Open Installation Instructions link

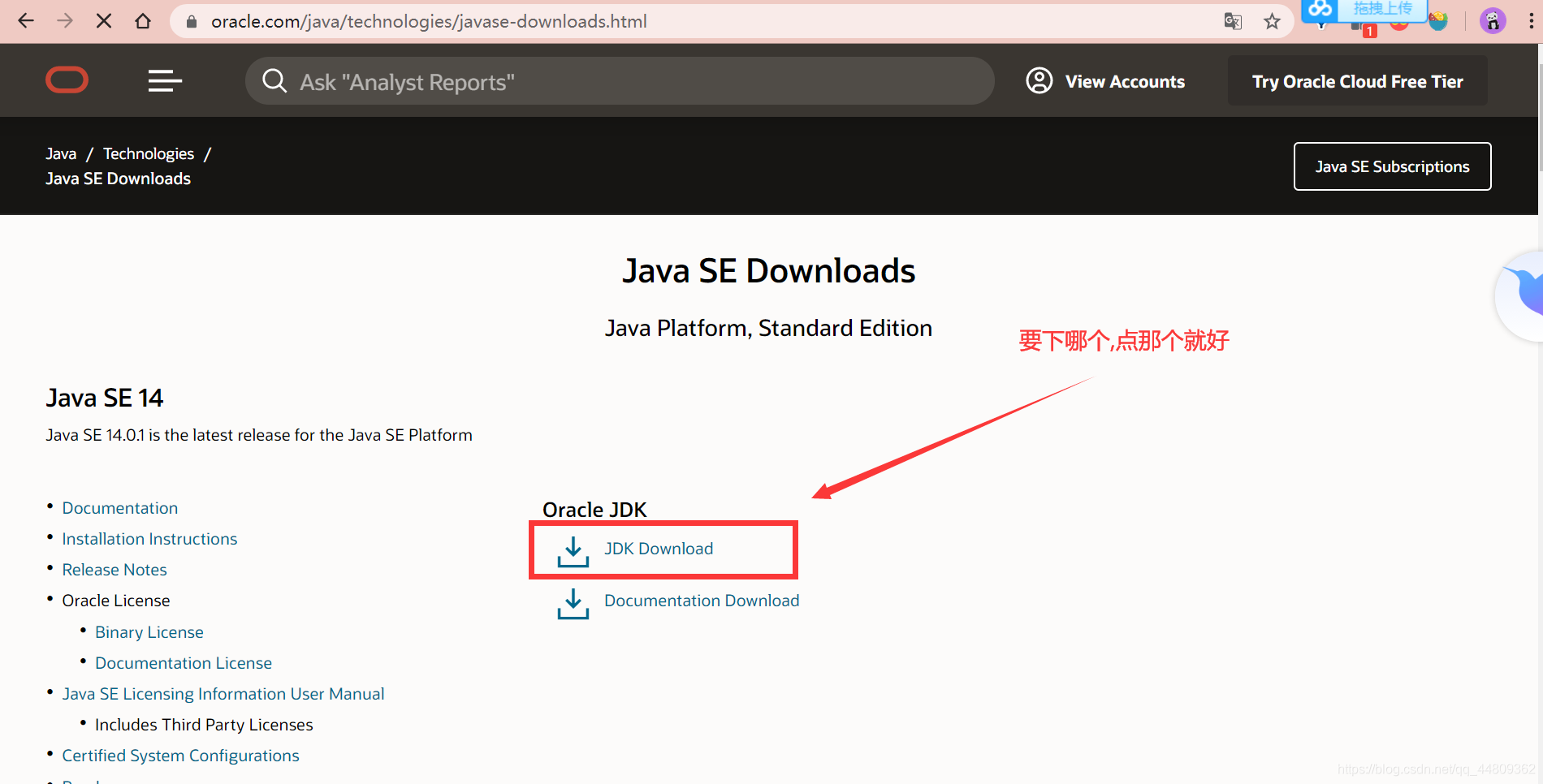[149, 539]
